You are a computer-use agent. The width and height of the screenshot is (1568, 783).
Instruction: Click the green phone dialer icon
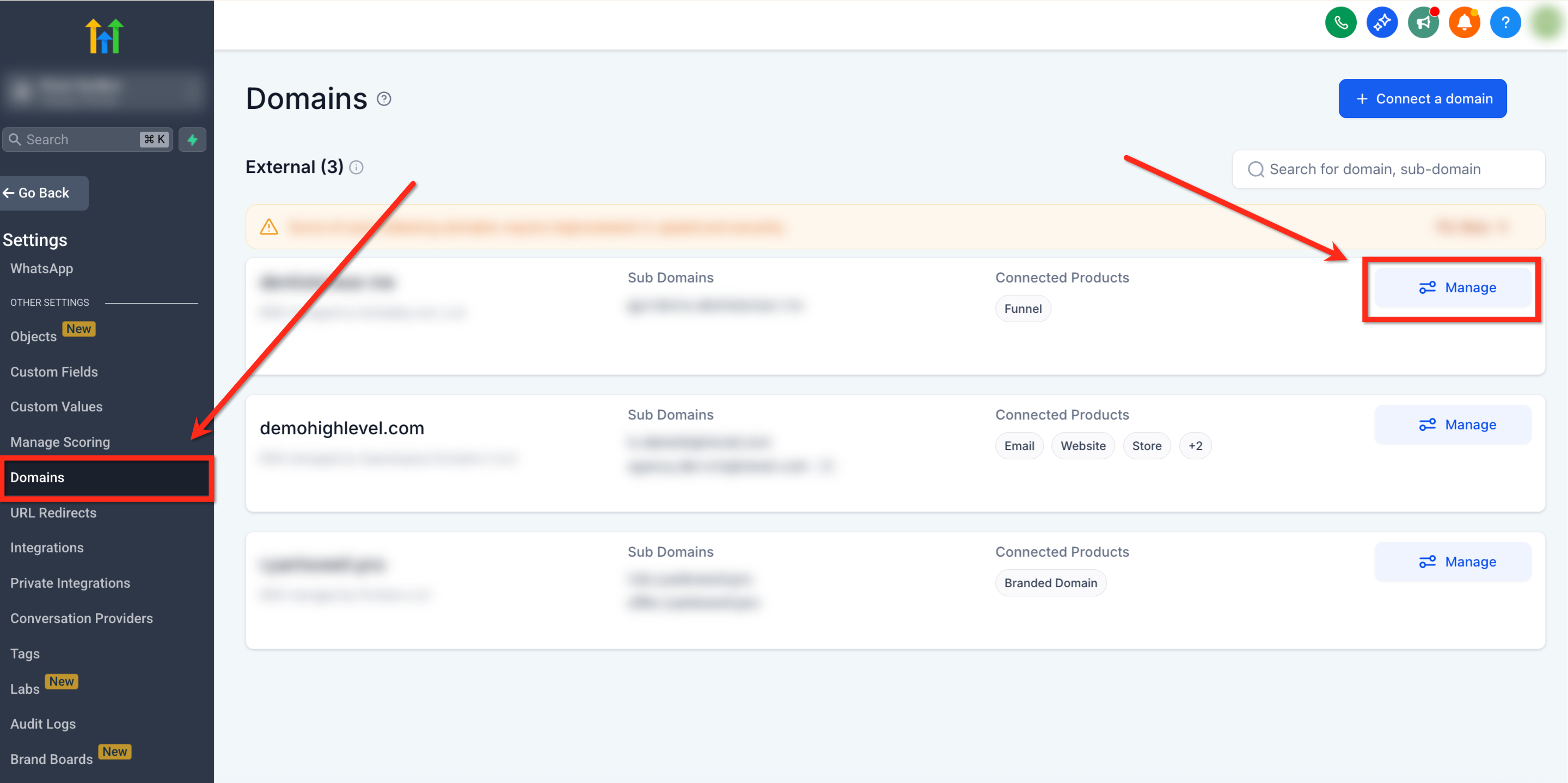click(x=1340, y=23)
